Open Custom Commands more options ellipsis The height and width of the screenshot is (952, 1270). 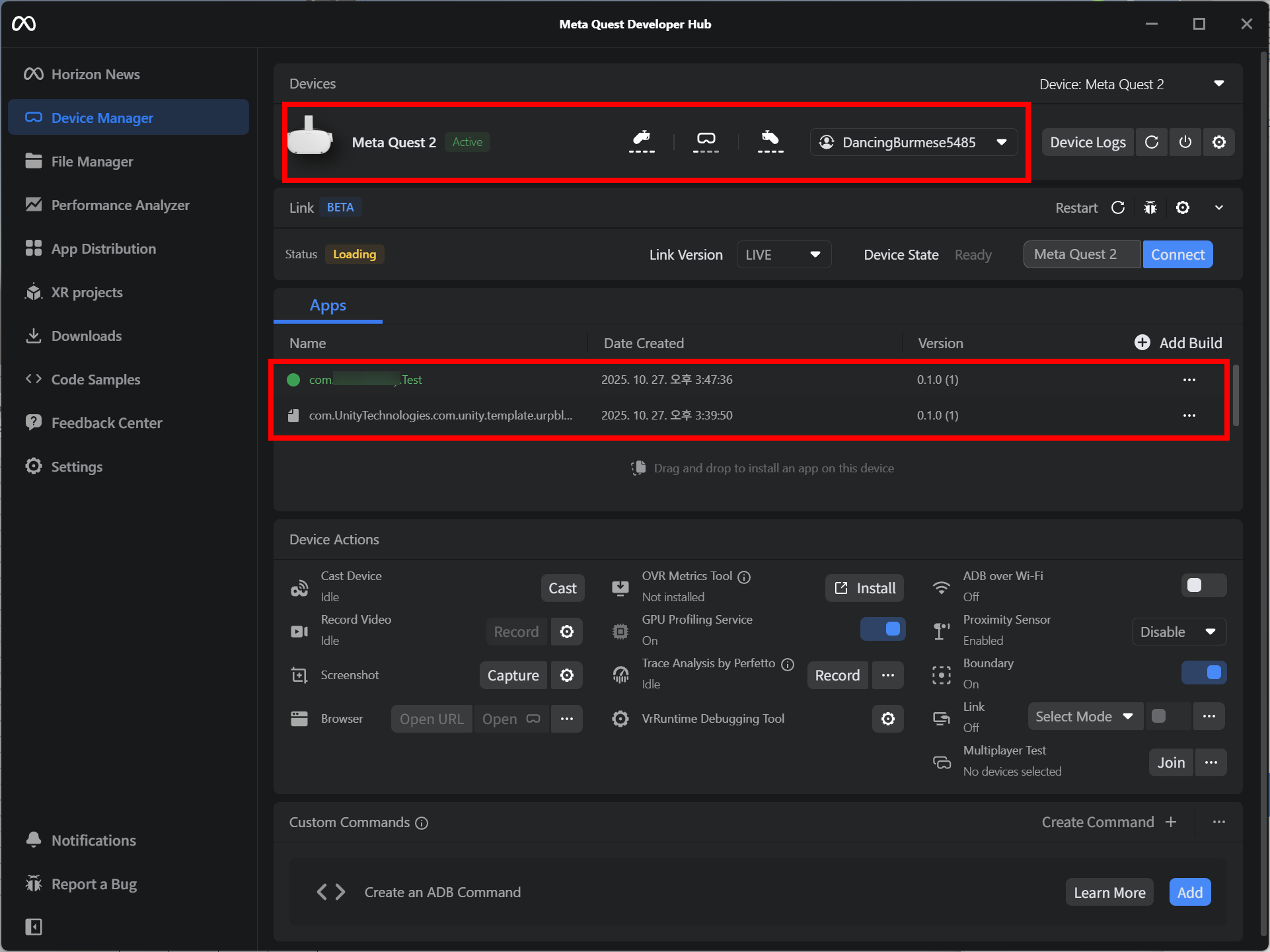(x=1219, y=822)
